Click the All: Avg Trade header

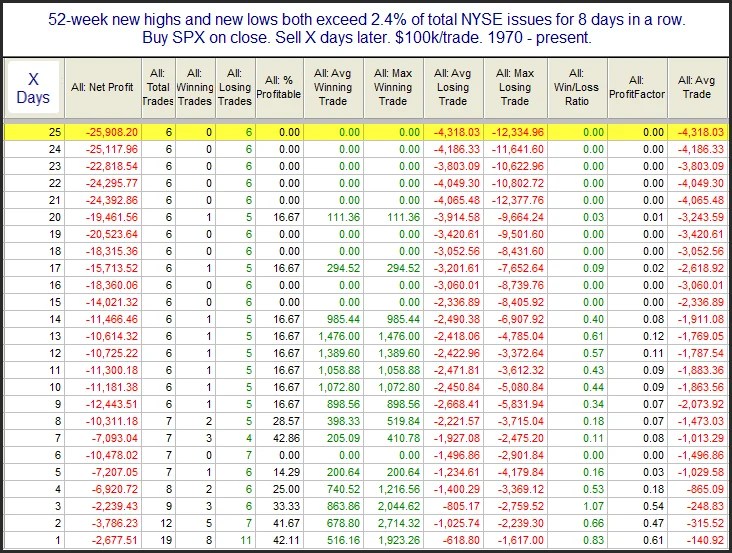tap(697, 87)
